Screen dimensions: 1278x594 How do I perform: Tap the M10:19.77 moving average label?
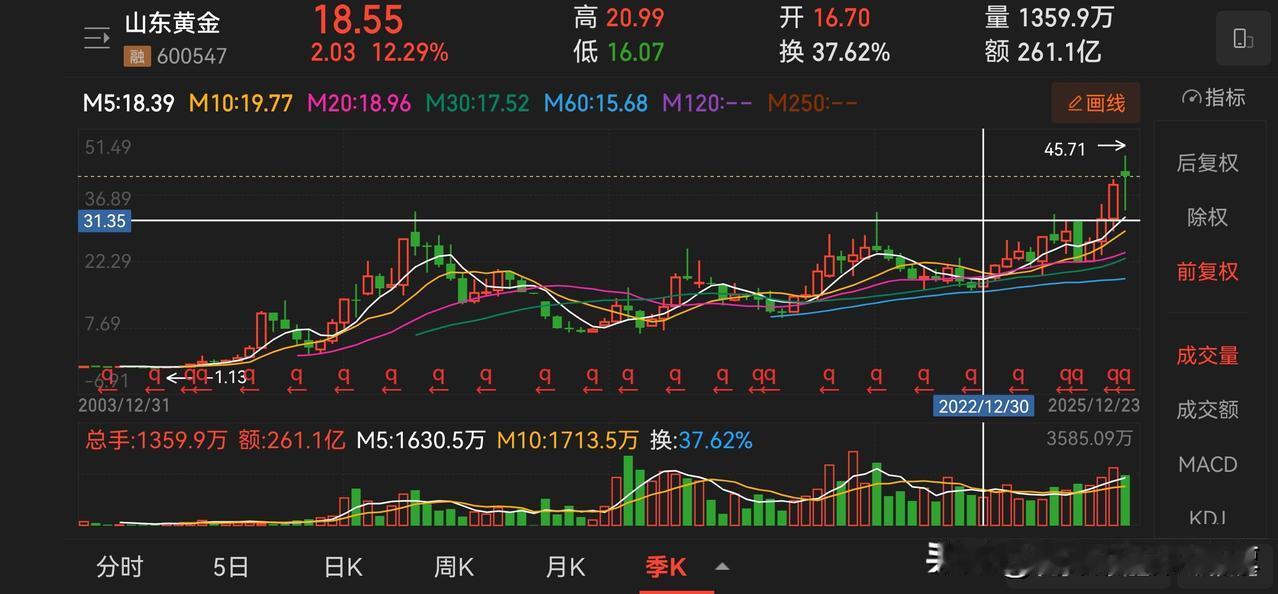[240, 103]
